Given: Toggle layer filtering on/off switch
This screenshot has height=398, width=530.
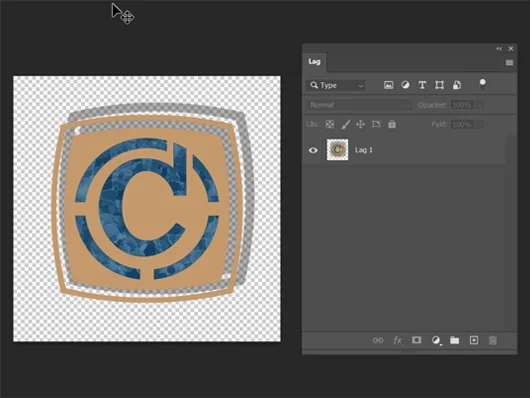Looking at the screenshot, I should tap(482, 84).
